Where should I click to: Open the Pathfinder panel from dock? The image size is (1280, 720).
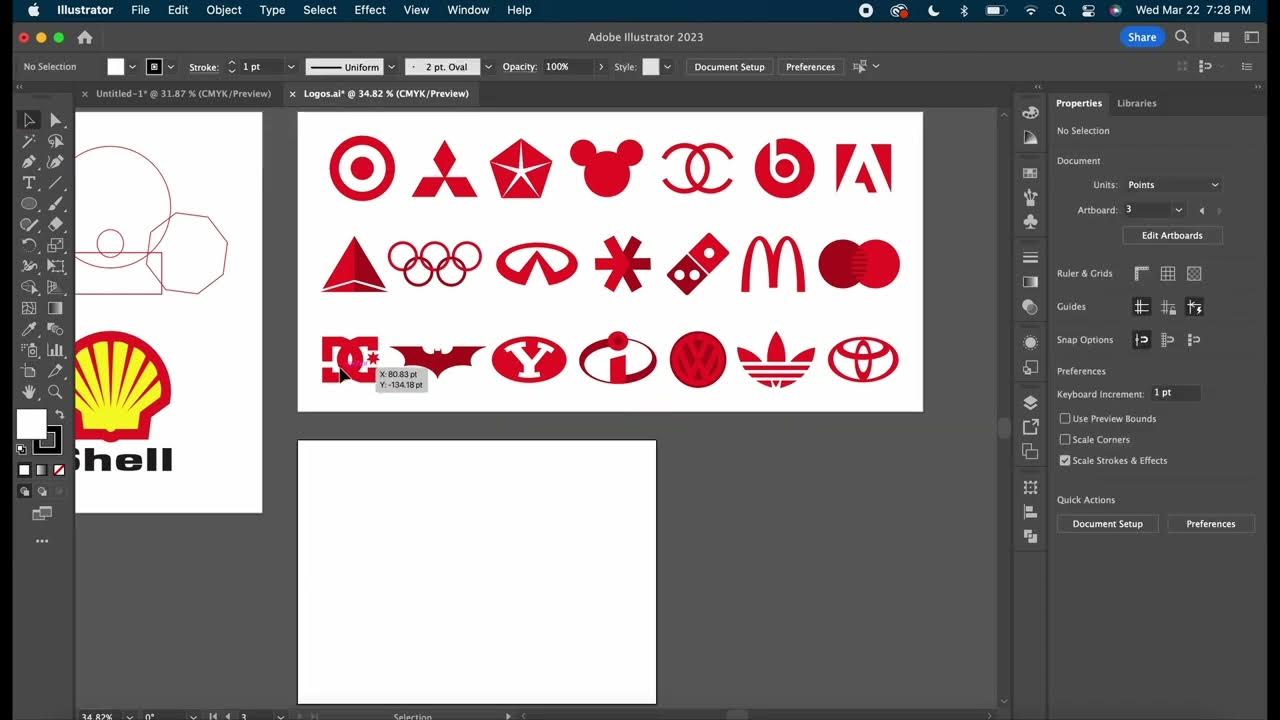[1030, 536]
